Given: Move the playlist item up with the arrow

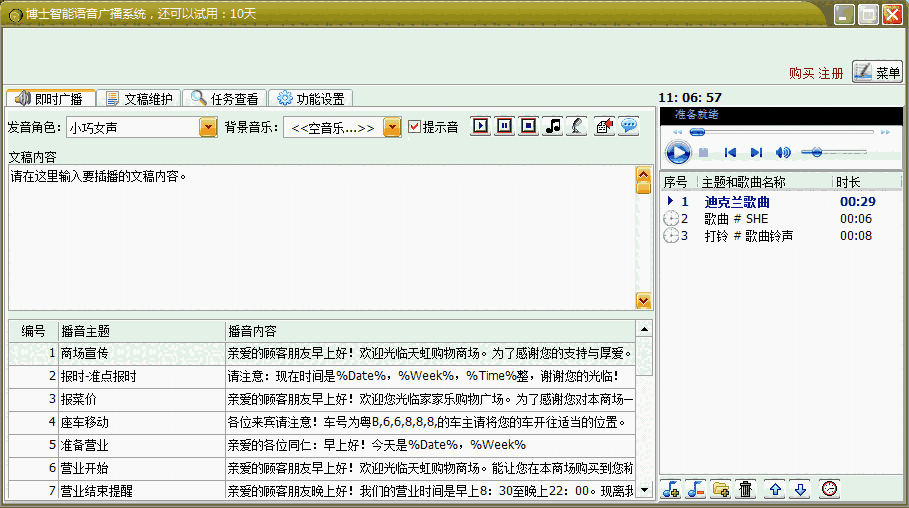Looking at the screenshot, I should [775, 489].
